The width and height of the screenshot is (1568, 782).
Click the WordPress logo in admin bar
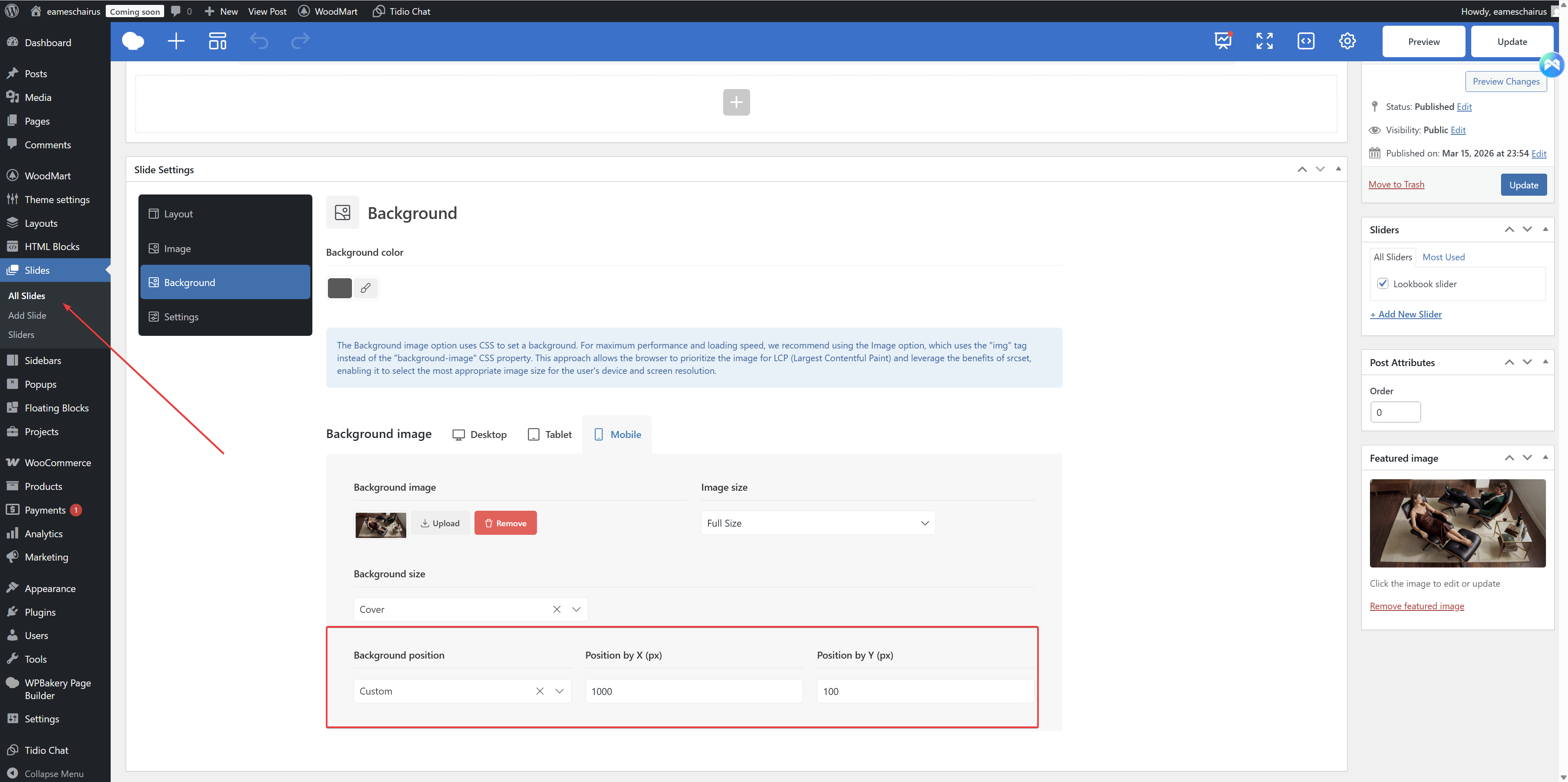tap(11, 11)
